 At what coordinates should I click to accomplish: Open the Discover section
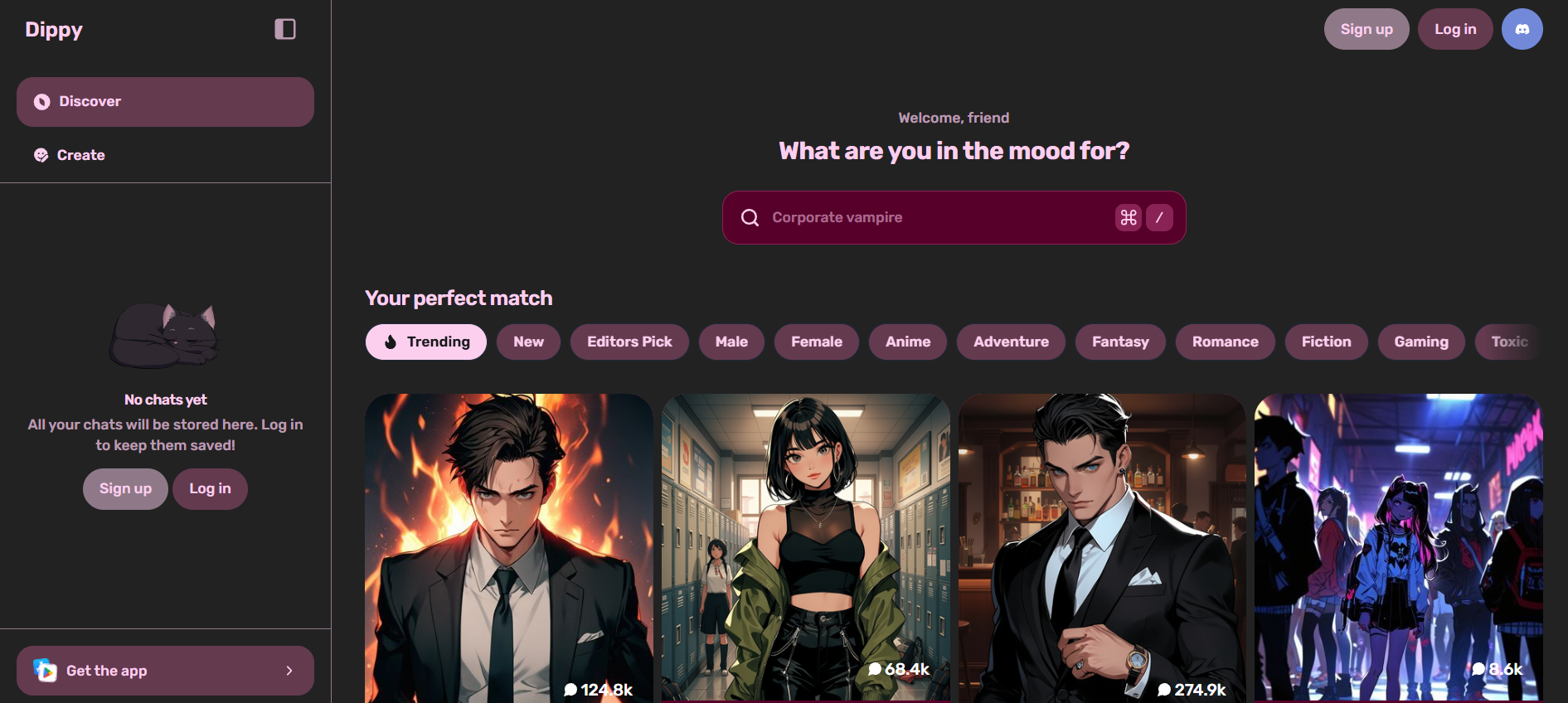(165, 102)
